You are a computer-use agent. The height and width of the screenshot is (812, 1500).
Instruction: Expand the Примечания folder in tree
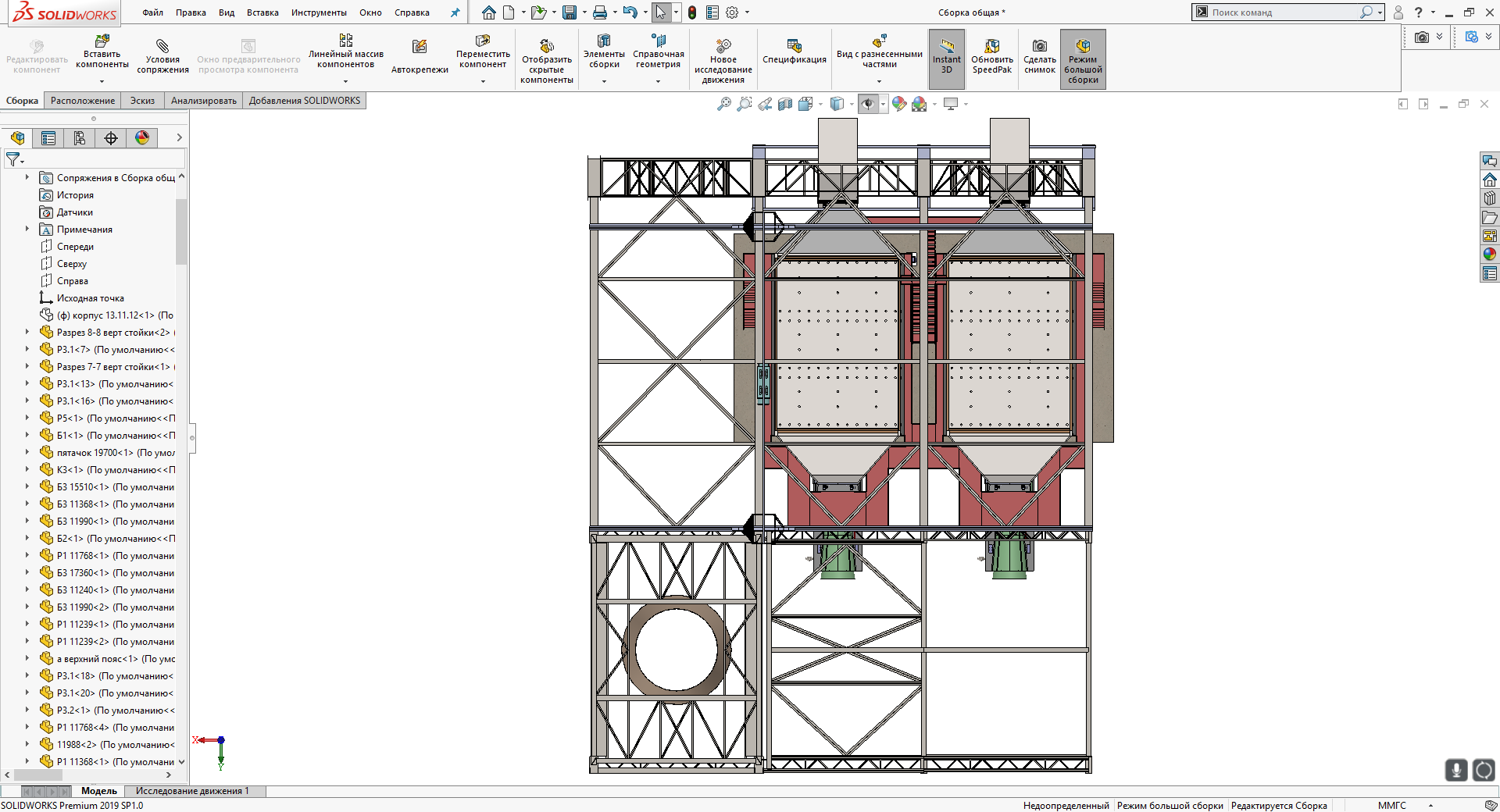click(x=27, y=230)
